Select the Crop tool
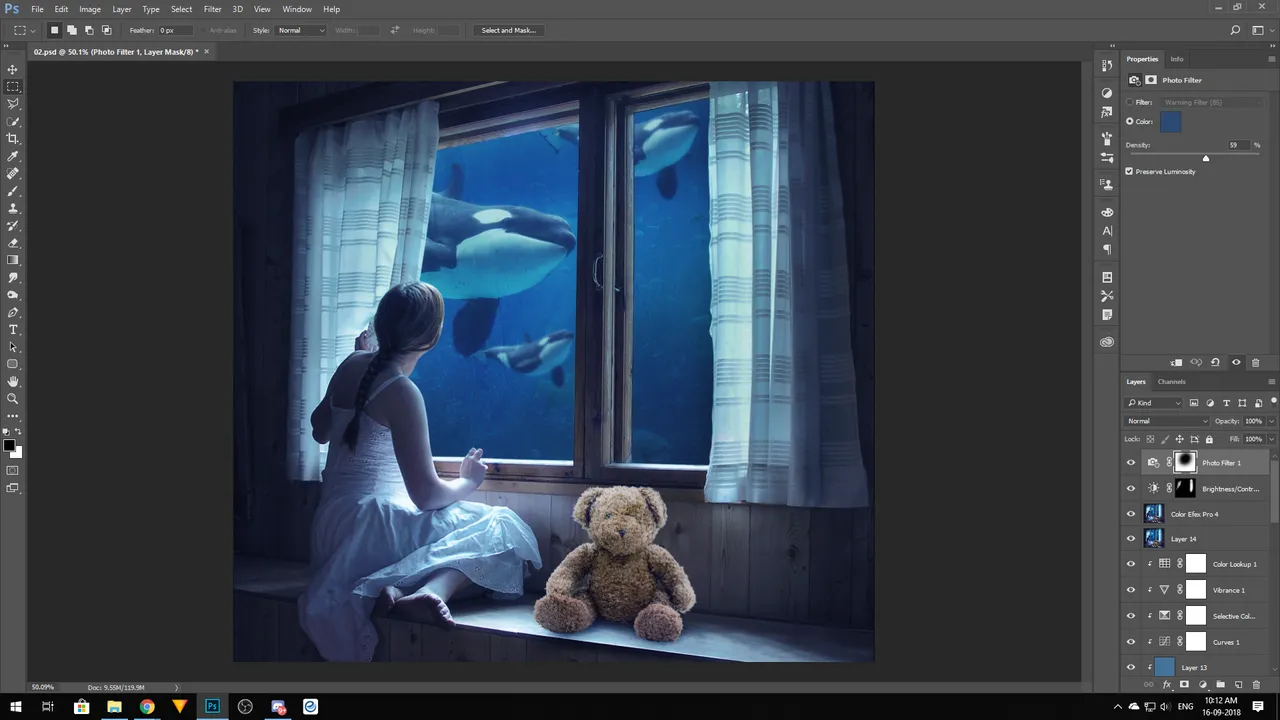The image size is (1280, 720). click(x=13, y=139)
